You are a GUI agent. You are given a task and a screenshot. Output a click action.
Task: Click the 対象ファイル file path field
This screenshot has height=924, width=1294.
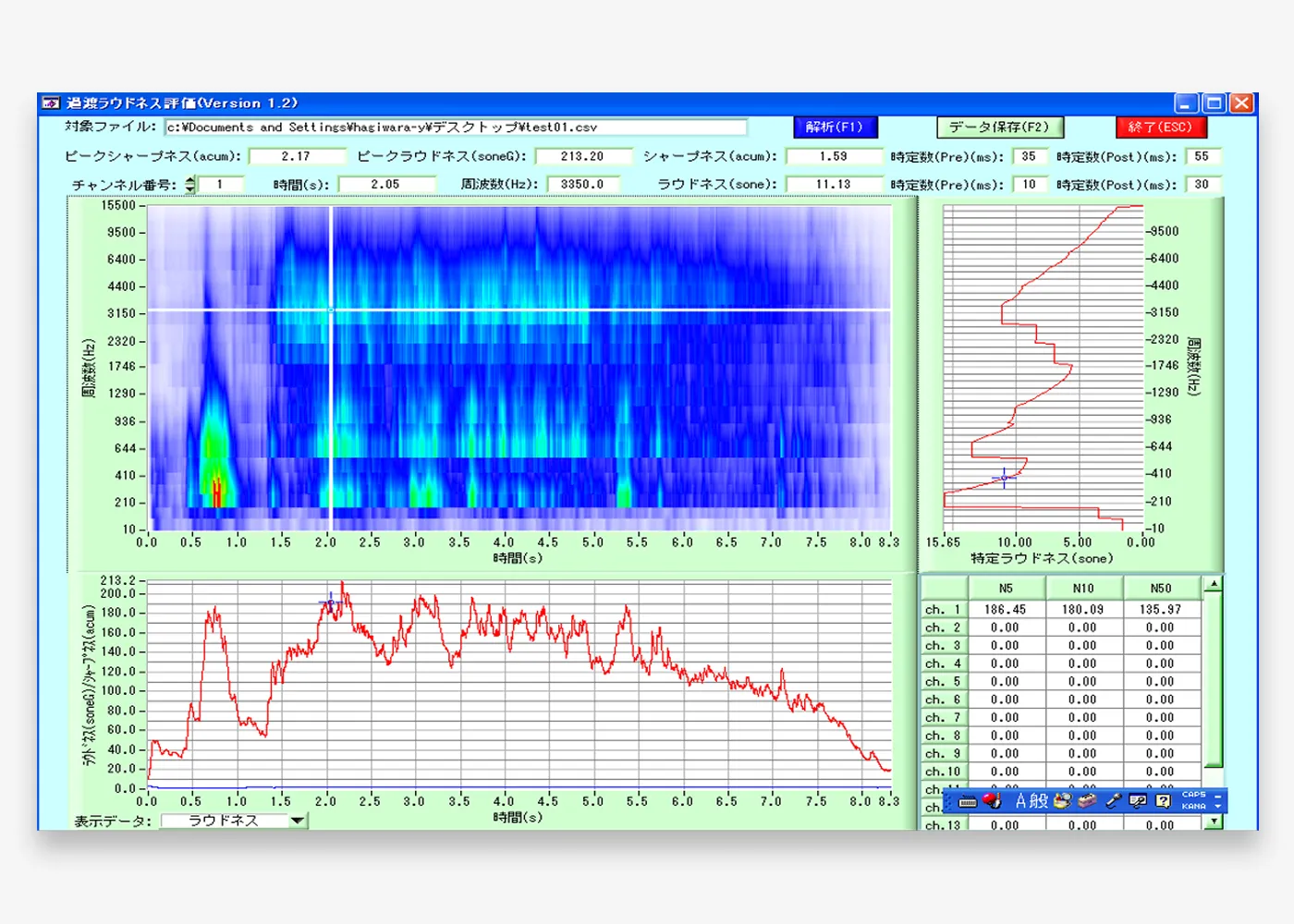coord(455,128)
